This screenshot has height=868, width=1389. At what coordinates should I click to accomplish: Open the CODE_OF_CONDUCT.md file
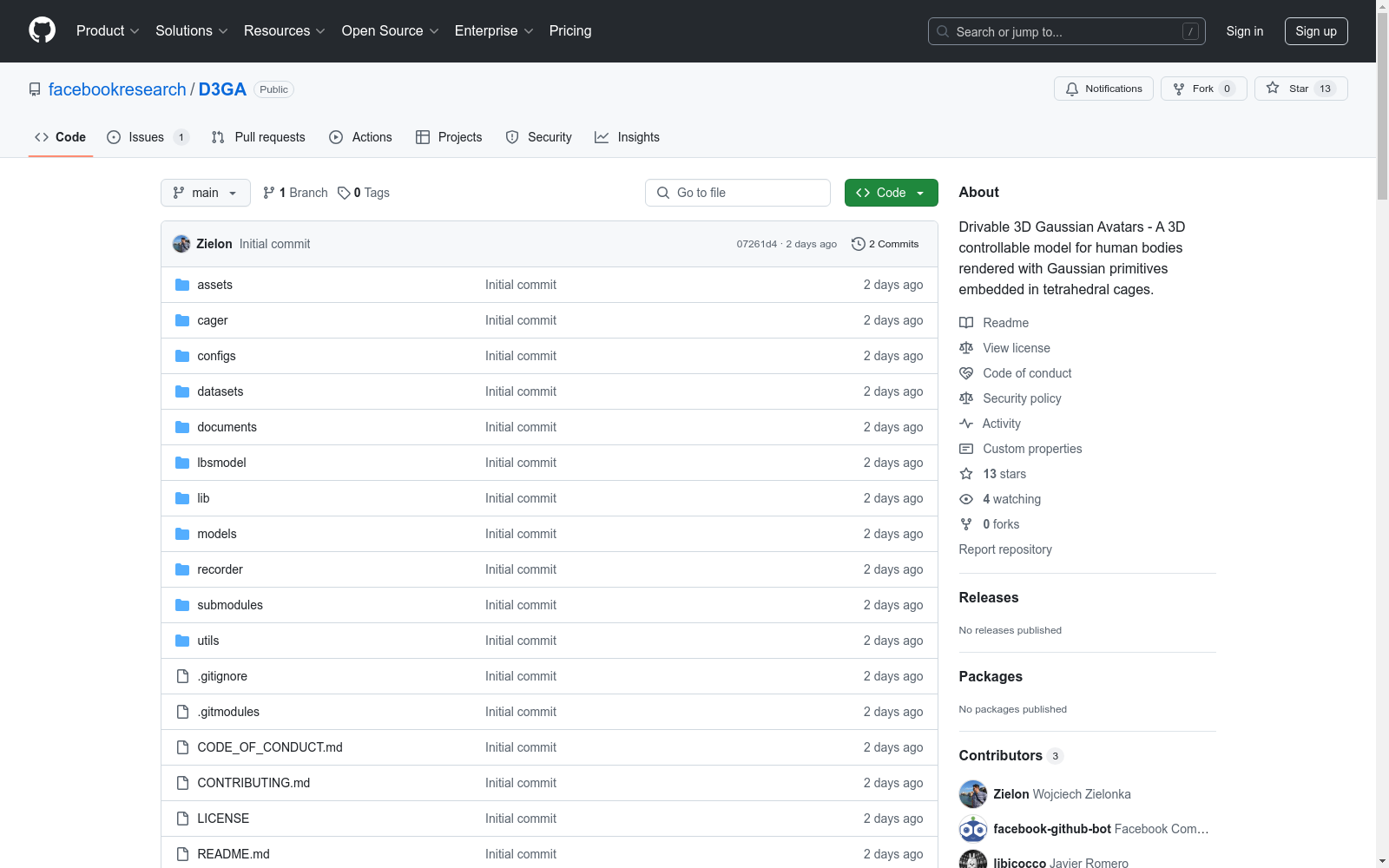(270, 747)
